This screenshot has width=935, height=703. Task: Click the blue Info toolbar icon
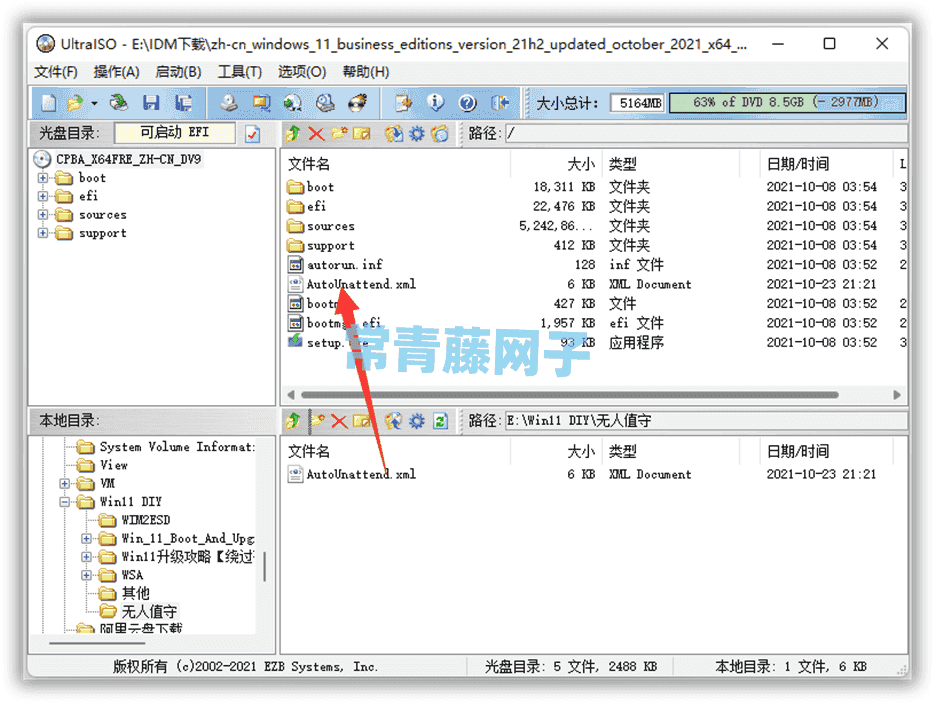pyautogui.click(x=436, y=103)
